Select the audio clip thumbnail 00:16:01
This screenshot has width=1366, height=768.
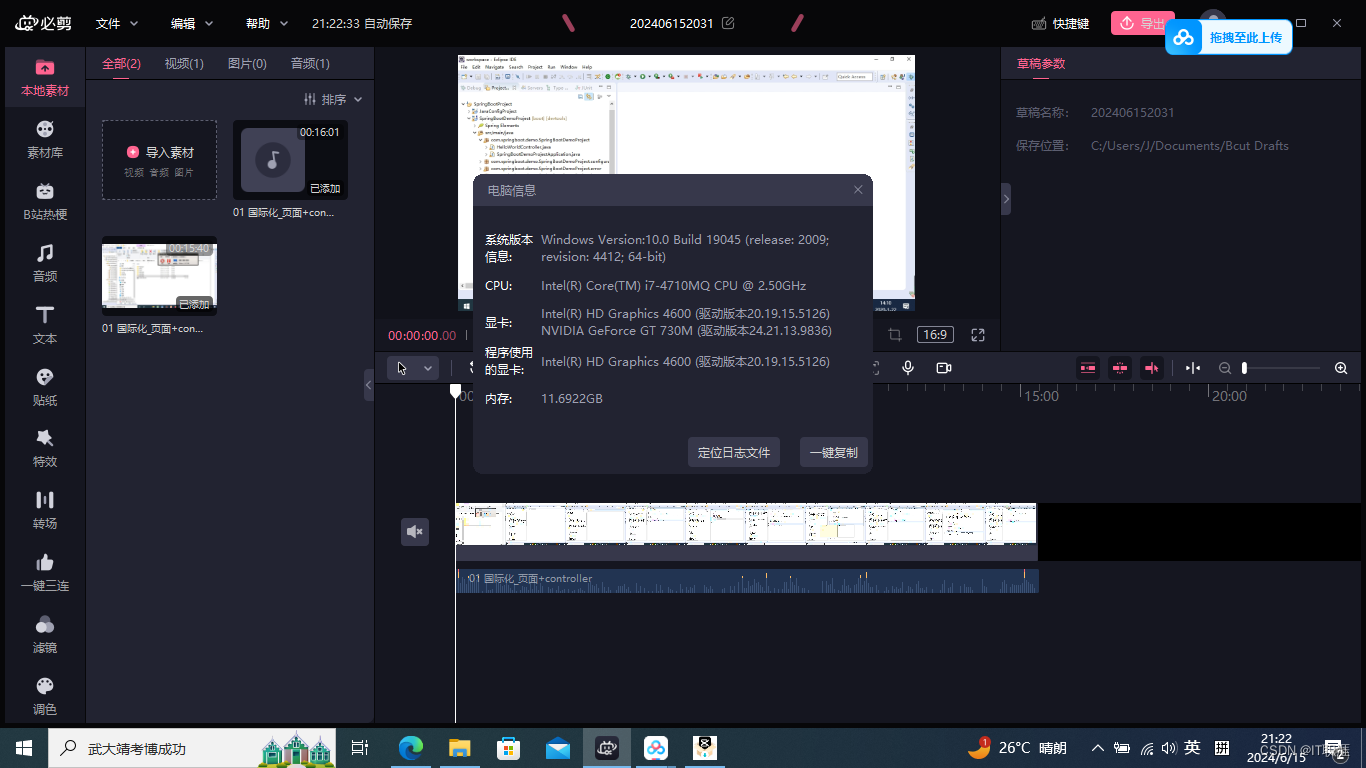coord(290,160)
